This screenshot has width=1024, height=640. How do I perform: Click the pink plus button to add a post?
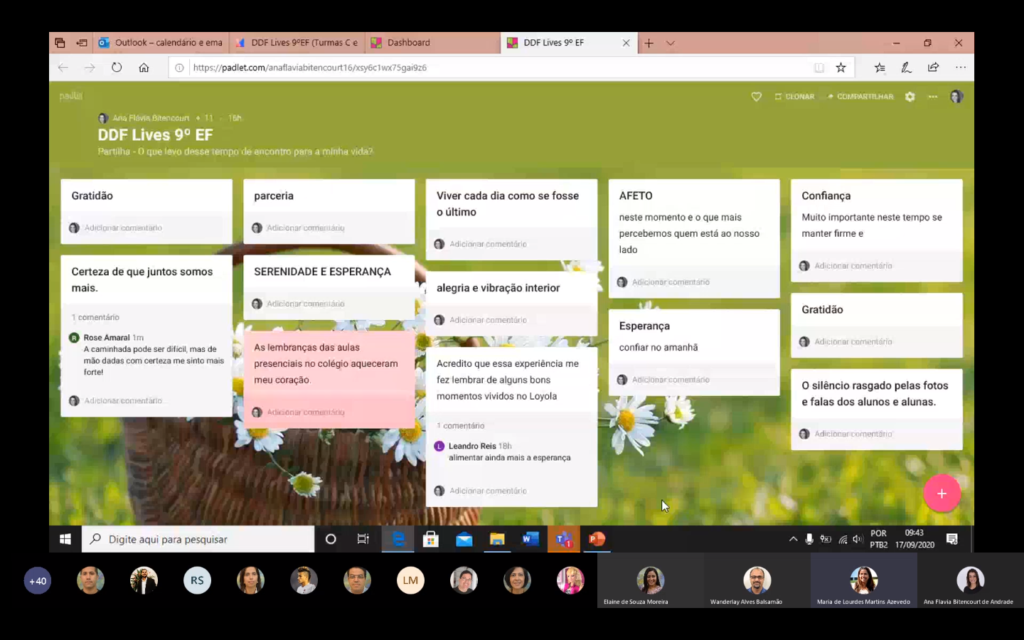(941, 493)
